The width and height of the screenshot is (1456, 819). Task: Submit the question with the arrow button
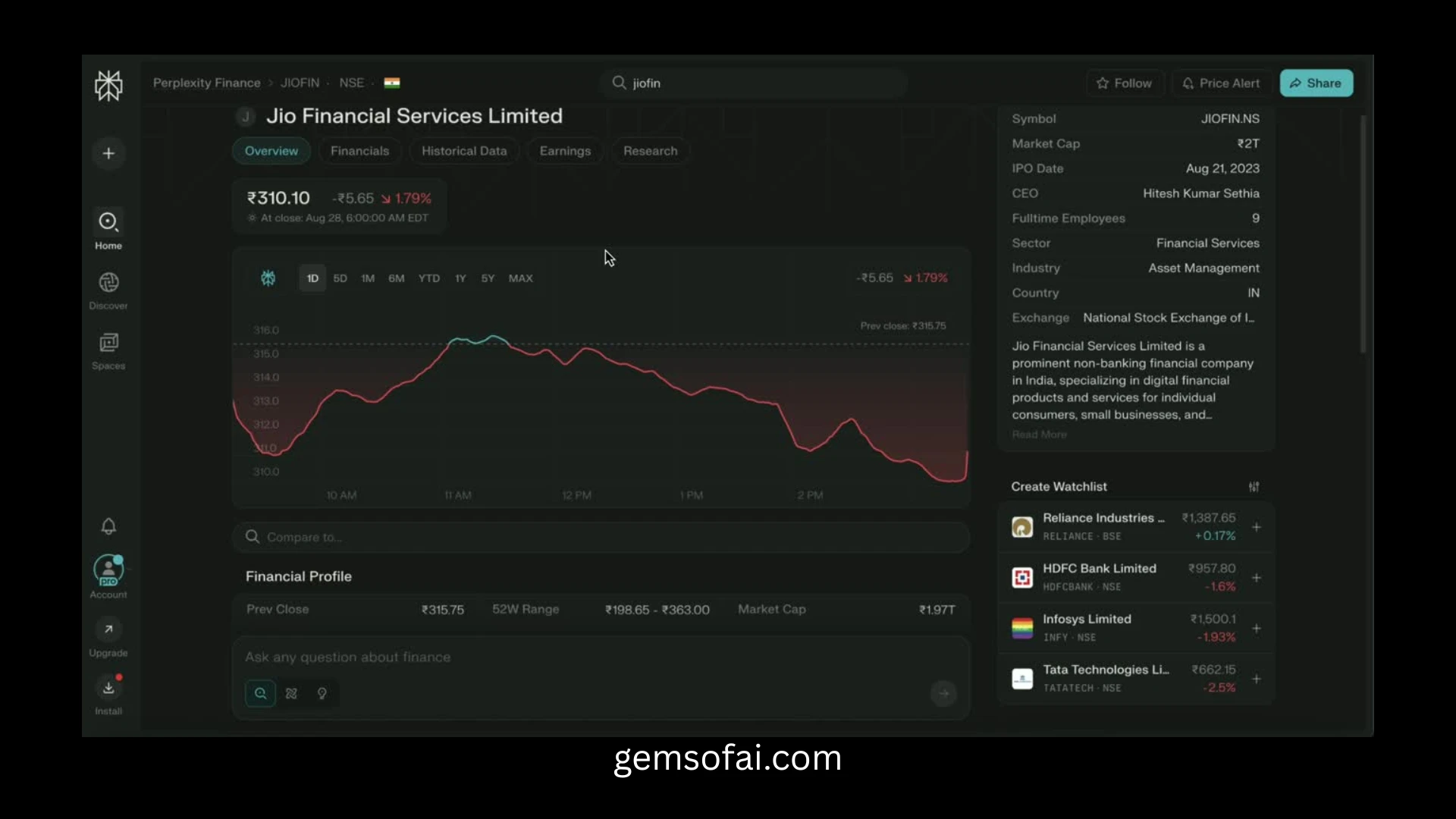943,693
